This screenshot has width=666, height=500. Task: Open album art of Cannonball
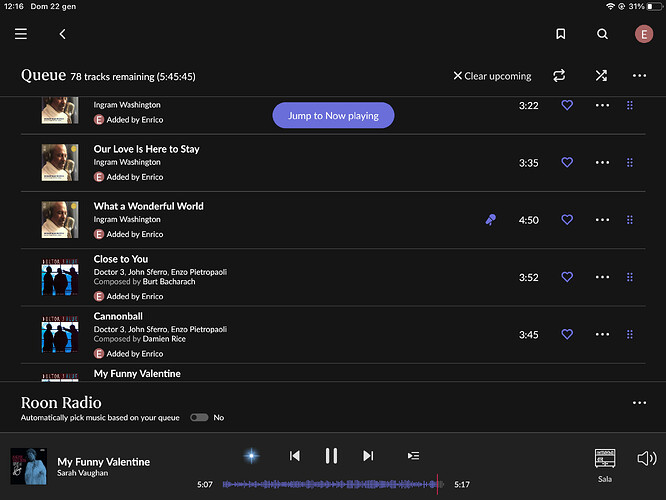pyautogui.click(x=60, y=334)
